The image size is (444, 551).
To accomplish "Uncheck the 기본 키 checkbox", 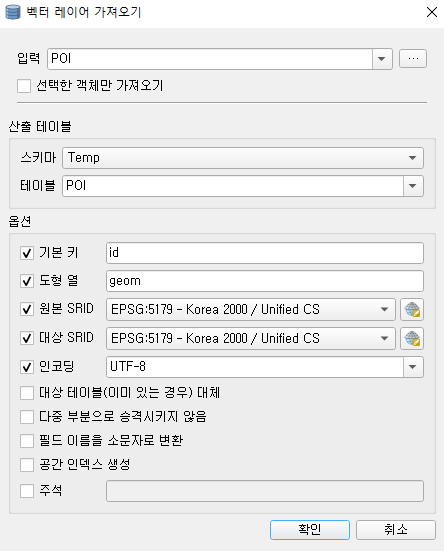I will tap(27, 253).
